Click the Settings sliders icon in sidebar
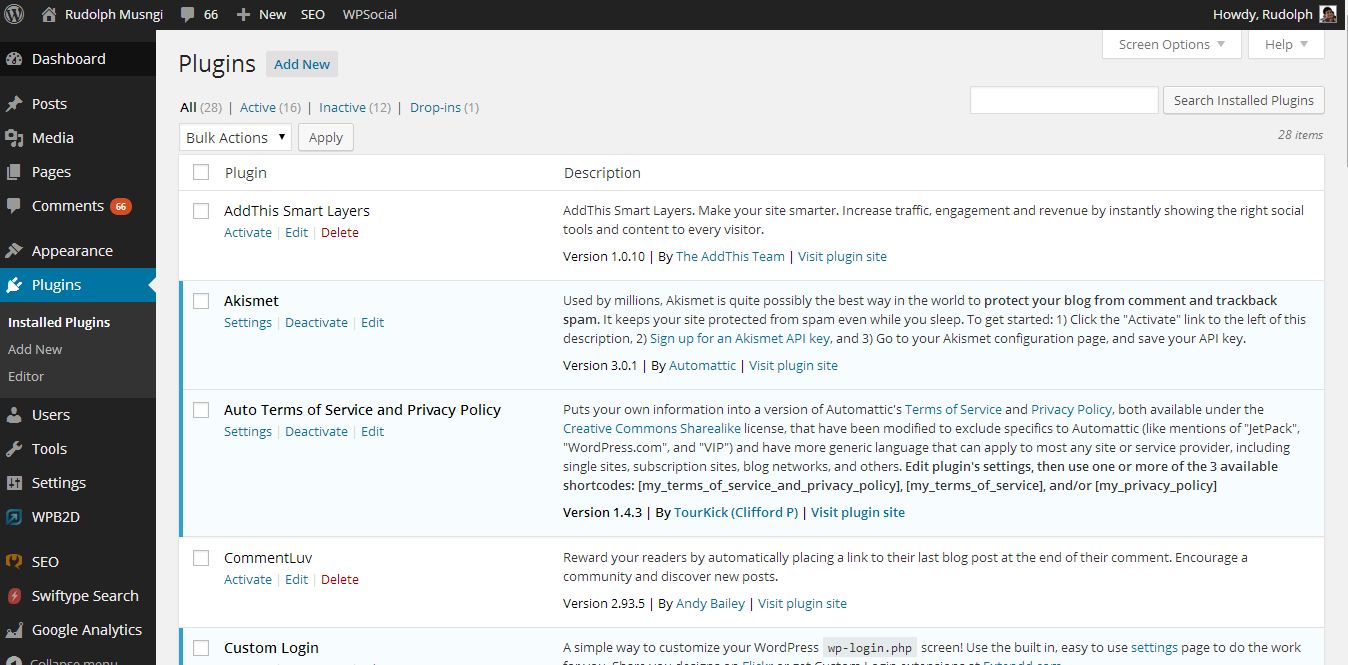1348x665 pixels. click(14, 483)
